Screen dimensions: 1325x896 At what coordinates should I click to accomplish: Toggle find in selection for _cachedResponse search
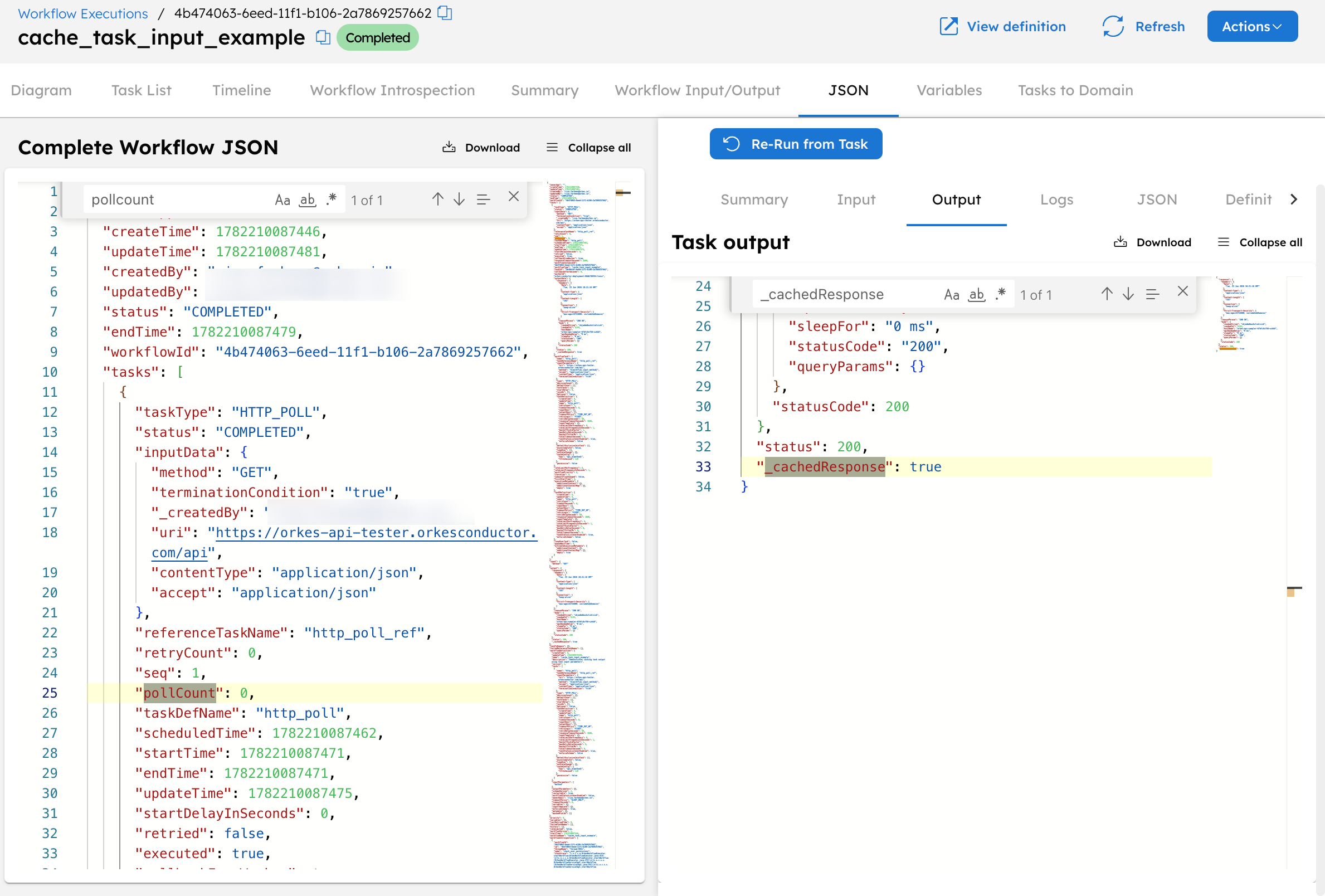1153,294
